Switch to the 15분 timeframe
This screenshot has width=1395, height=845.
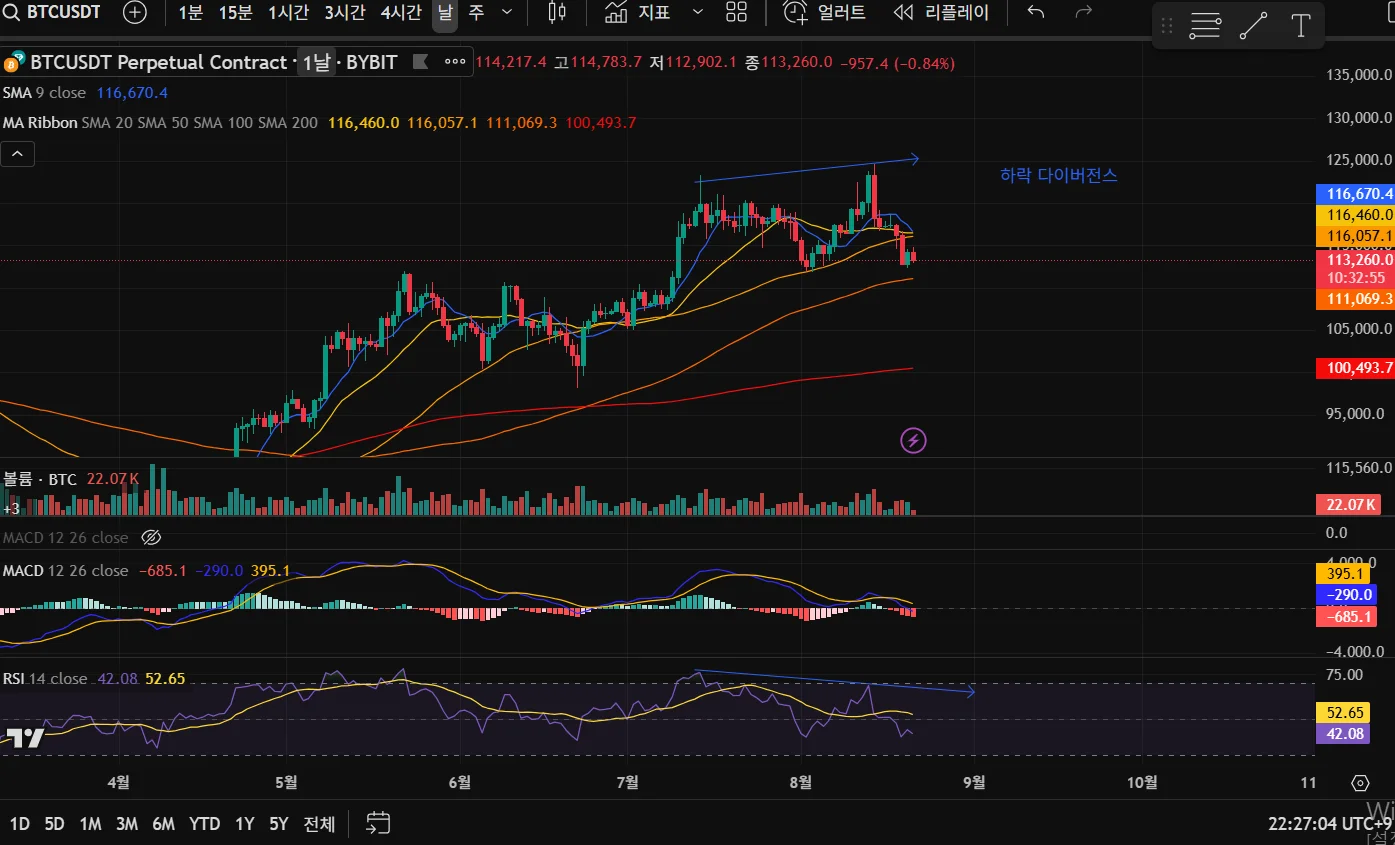[x=236, y=13]
